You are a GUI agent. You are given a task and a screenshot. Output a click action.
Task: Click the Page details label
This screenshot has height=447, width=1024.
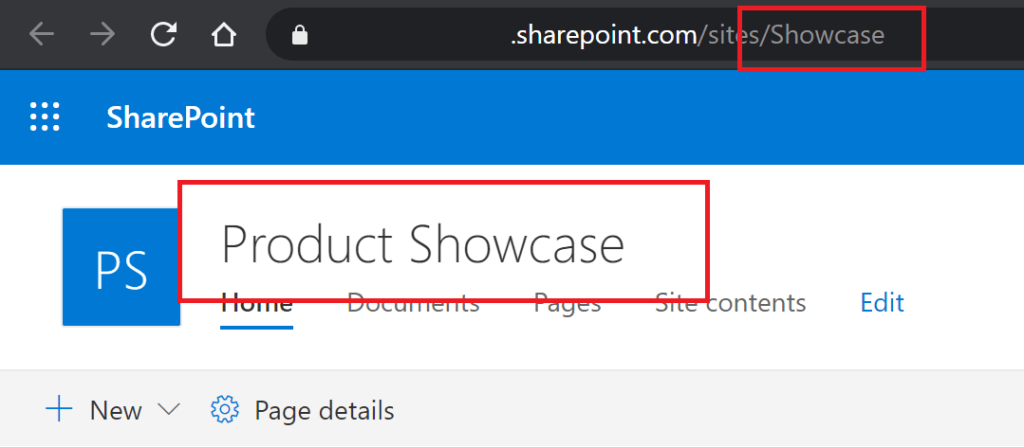(324, 410)
